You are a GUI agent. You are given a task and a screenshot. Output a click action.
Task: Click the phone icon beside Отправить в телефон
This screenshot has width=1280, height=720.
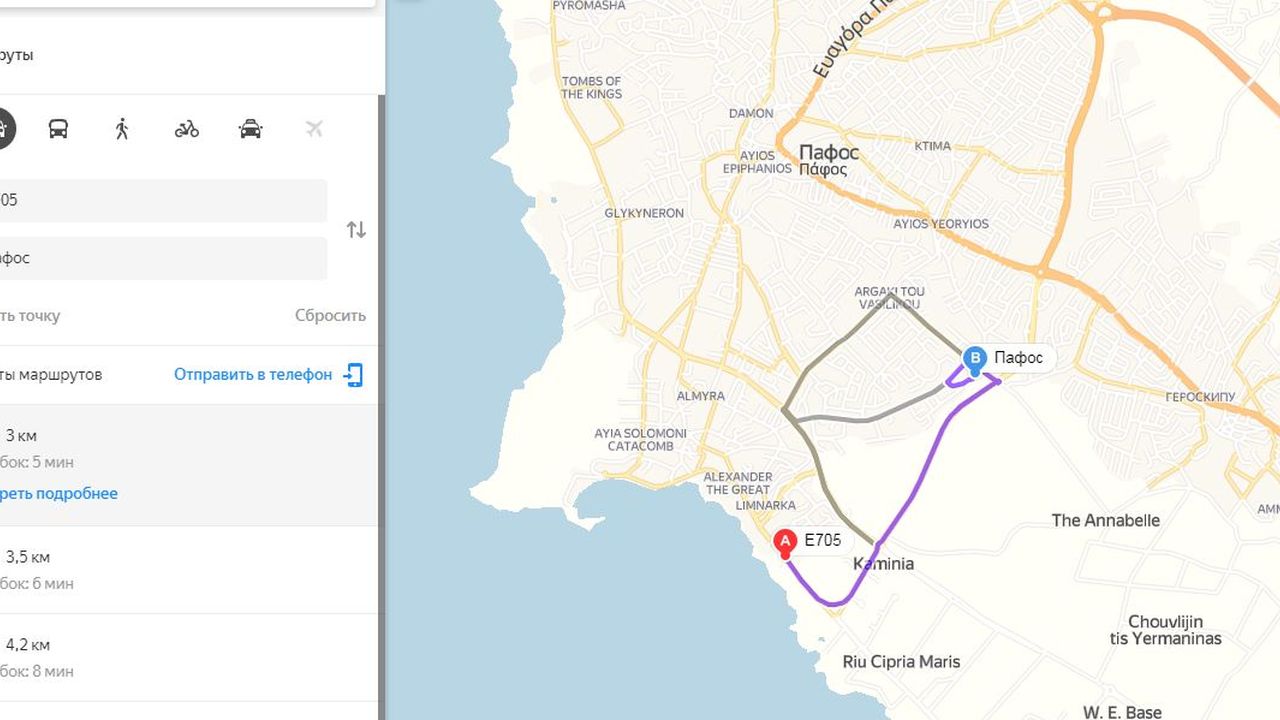click(353, 375)
